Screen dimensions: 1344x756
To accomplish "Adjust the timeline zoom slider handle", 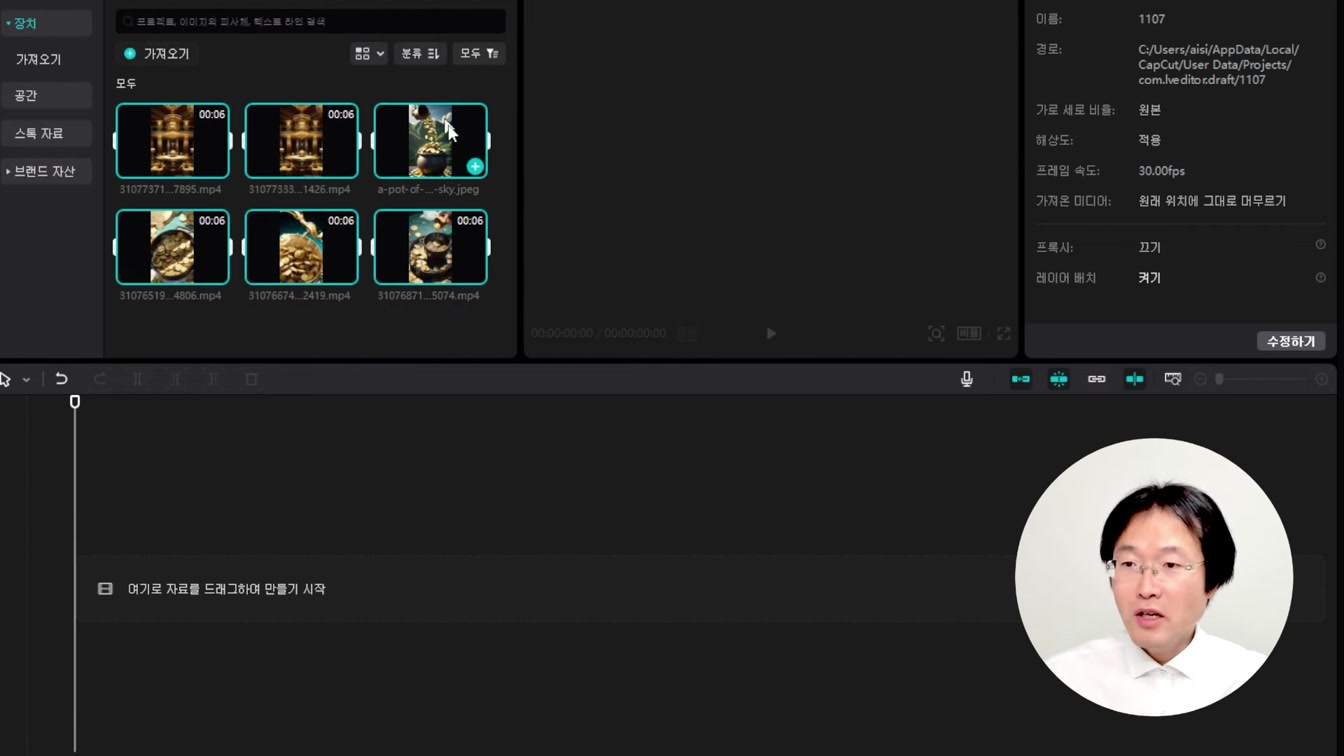I will (x=1220, y=379).
